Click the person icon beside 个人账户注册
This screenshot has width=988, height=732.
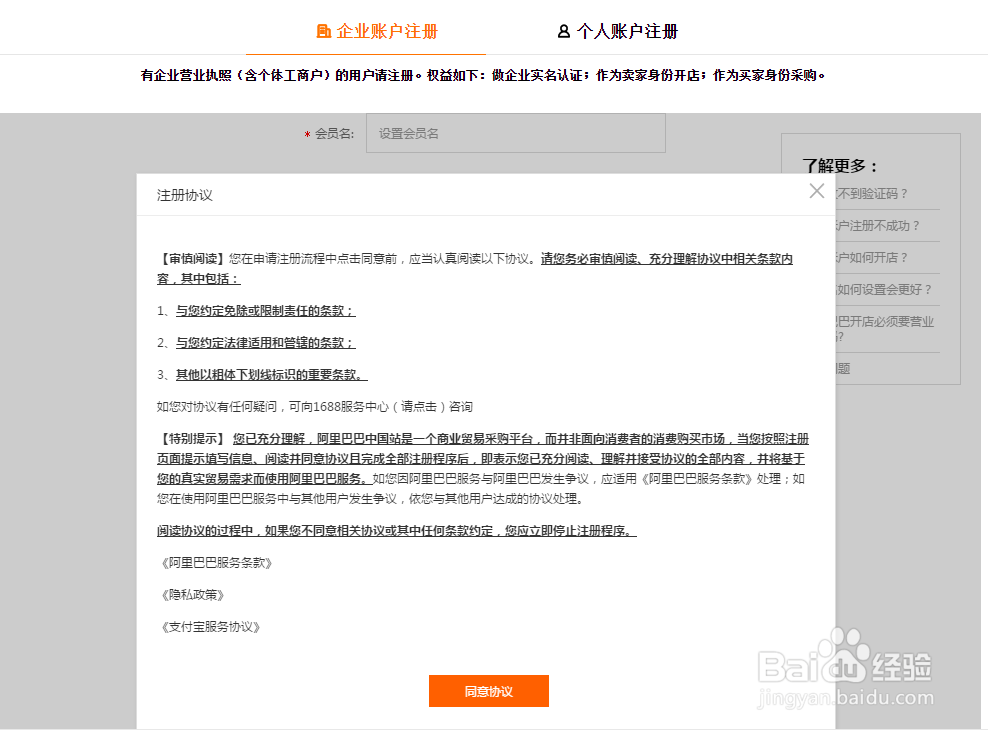click(563, 31)
